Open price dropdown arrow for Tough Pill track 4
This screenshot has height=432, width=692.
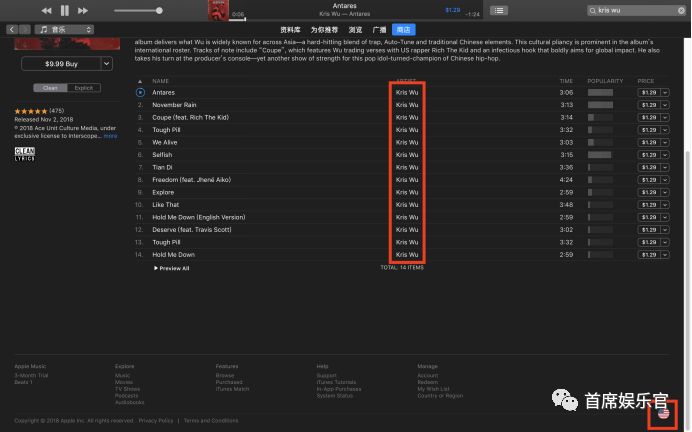tap(665, 130)
